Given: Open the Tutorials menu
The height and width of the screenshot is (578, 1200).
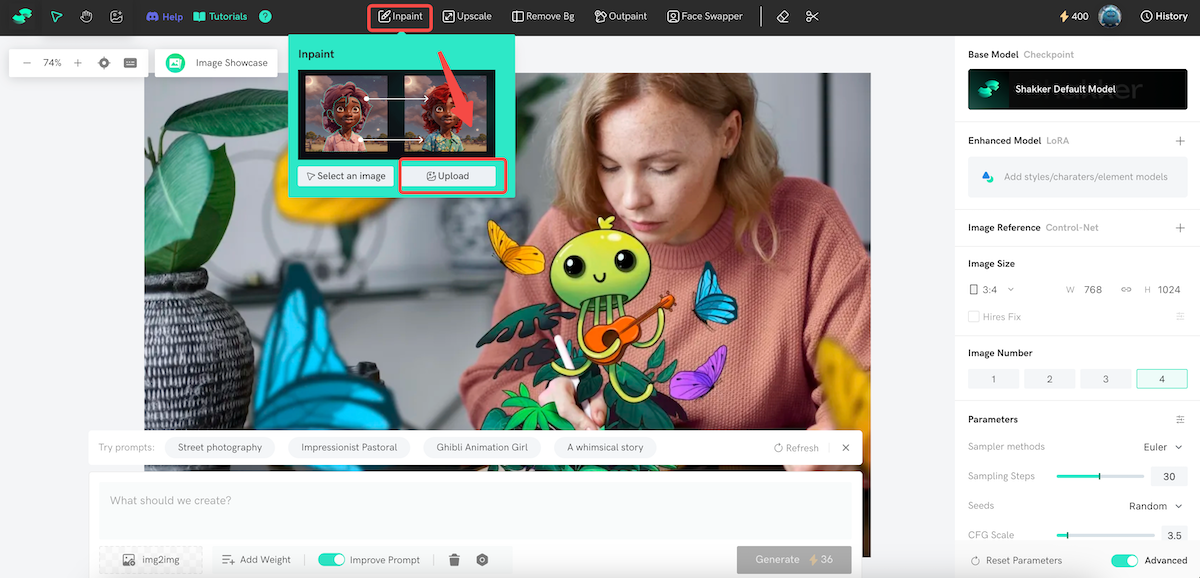Looking at the screenshot, I should (220, 16).
